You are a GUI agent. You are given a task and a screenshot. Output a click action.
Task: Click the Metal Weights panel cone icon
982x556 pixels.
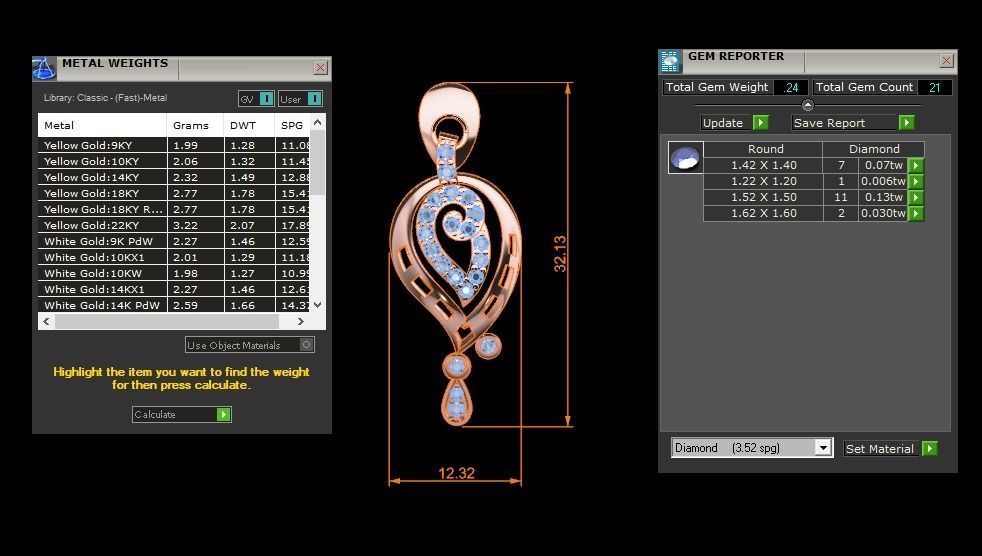click(44, 68)
